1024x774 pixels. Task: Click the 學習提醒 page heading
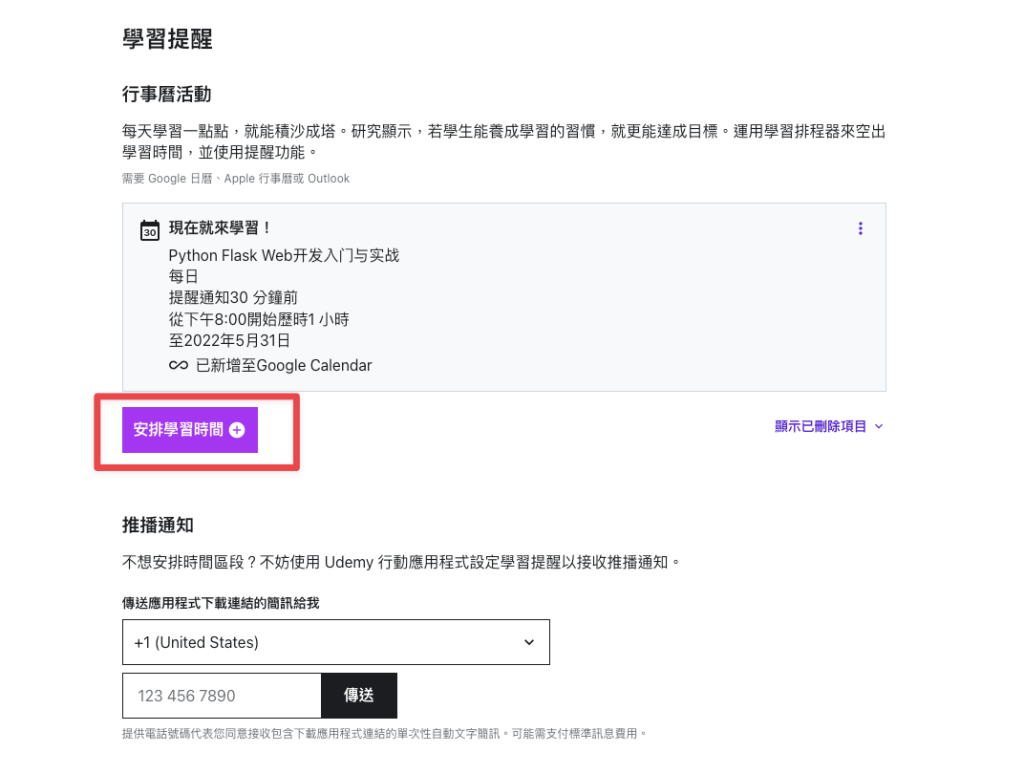coord(167,39)
